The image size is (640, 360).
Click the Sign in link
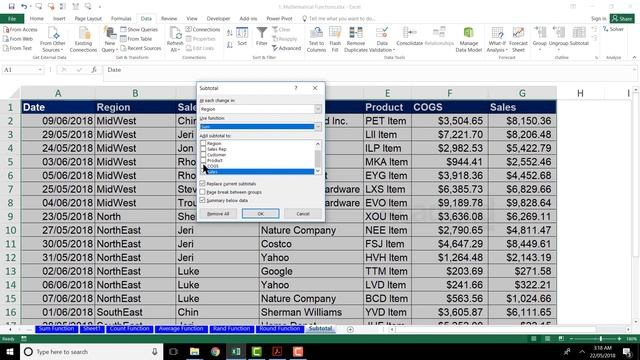(x=598, y=18)
